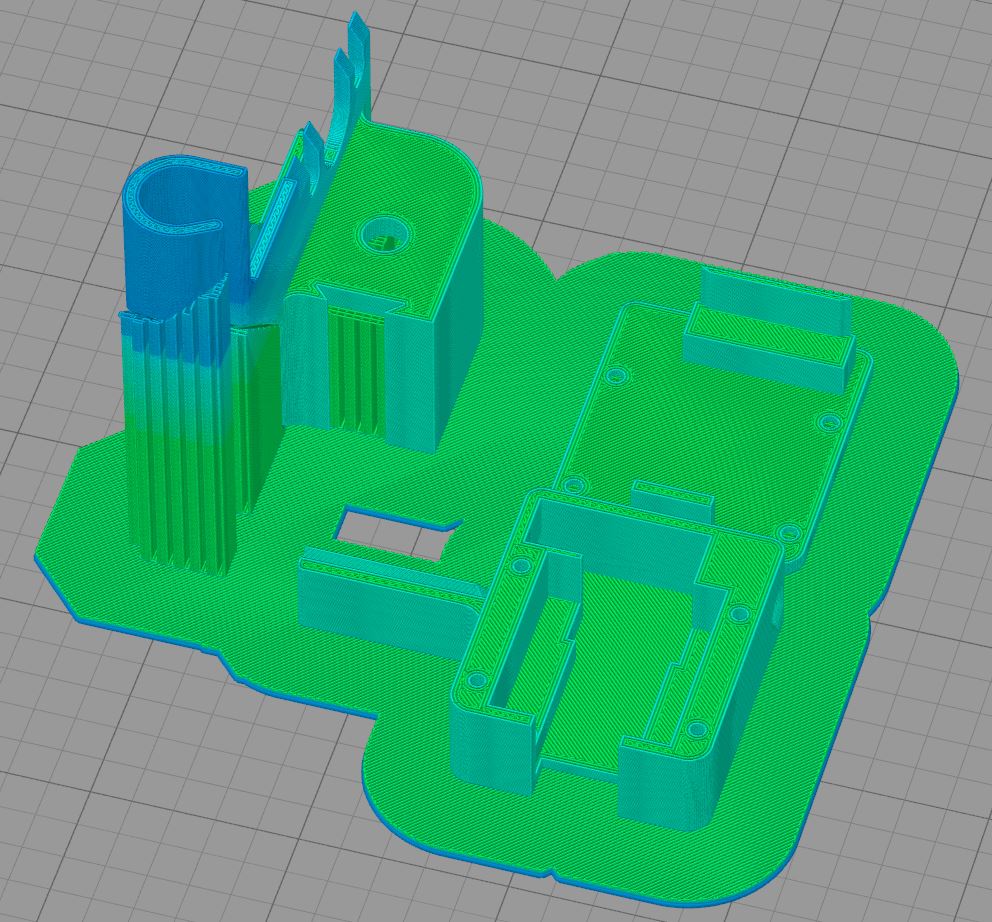Image resolution: width=992 pixels, height=922 pixels.
Task: Select the small rectangular box on the upper-right plate
Action: click(x=768, y=329)
